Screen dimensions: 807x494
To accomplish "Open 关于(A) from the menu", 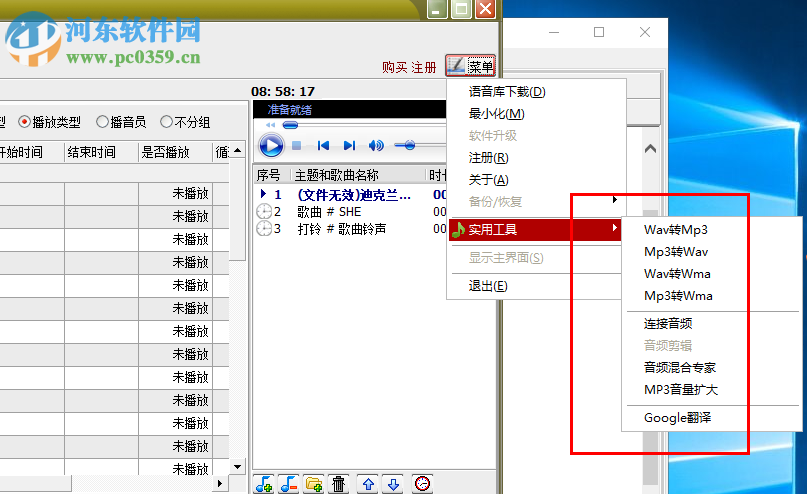I will 536,180.
